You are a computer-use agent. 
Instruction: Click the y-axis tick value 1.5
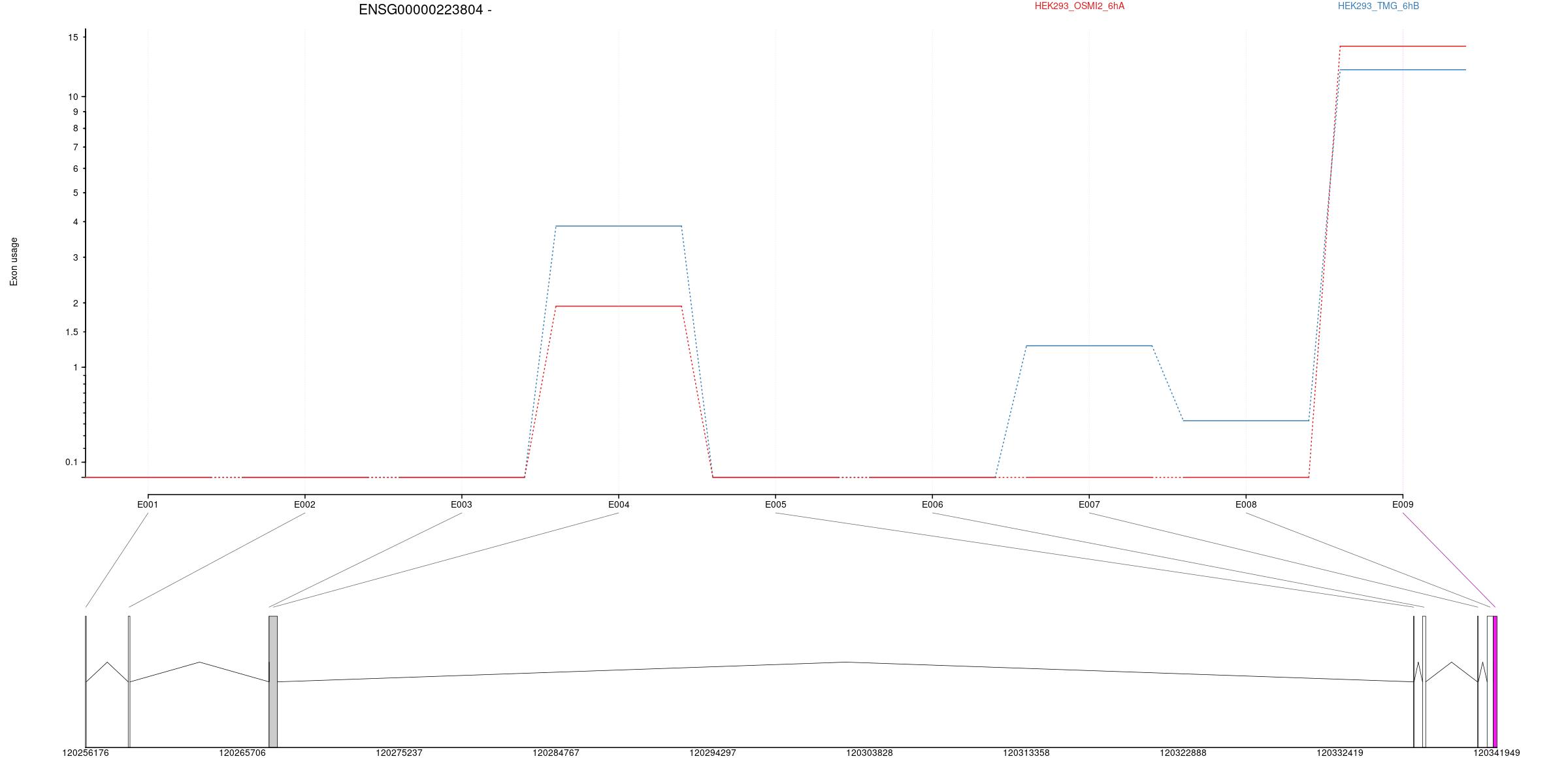71,332
